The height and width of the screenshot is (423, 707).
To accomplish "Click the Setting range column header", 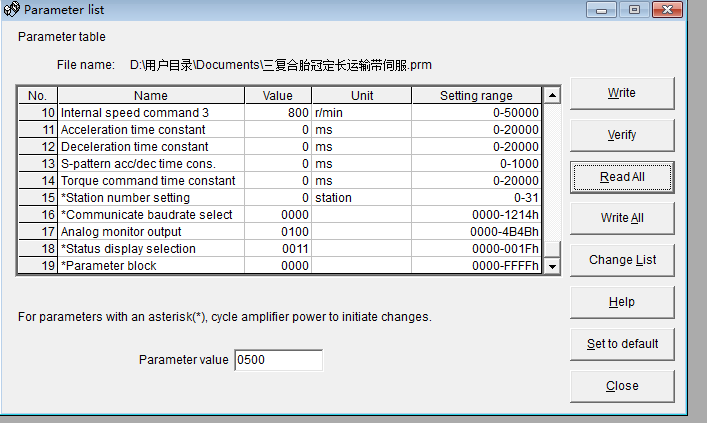I will point(476,96).
